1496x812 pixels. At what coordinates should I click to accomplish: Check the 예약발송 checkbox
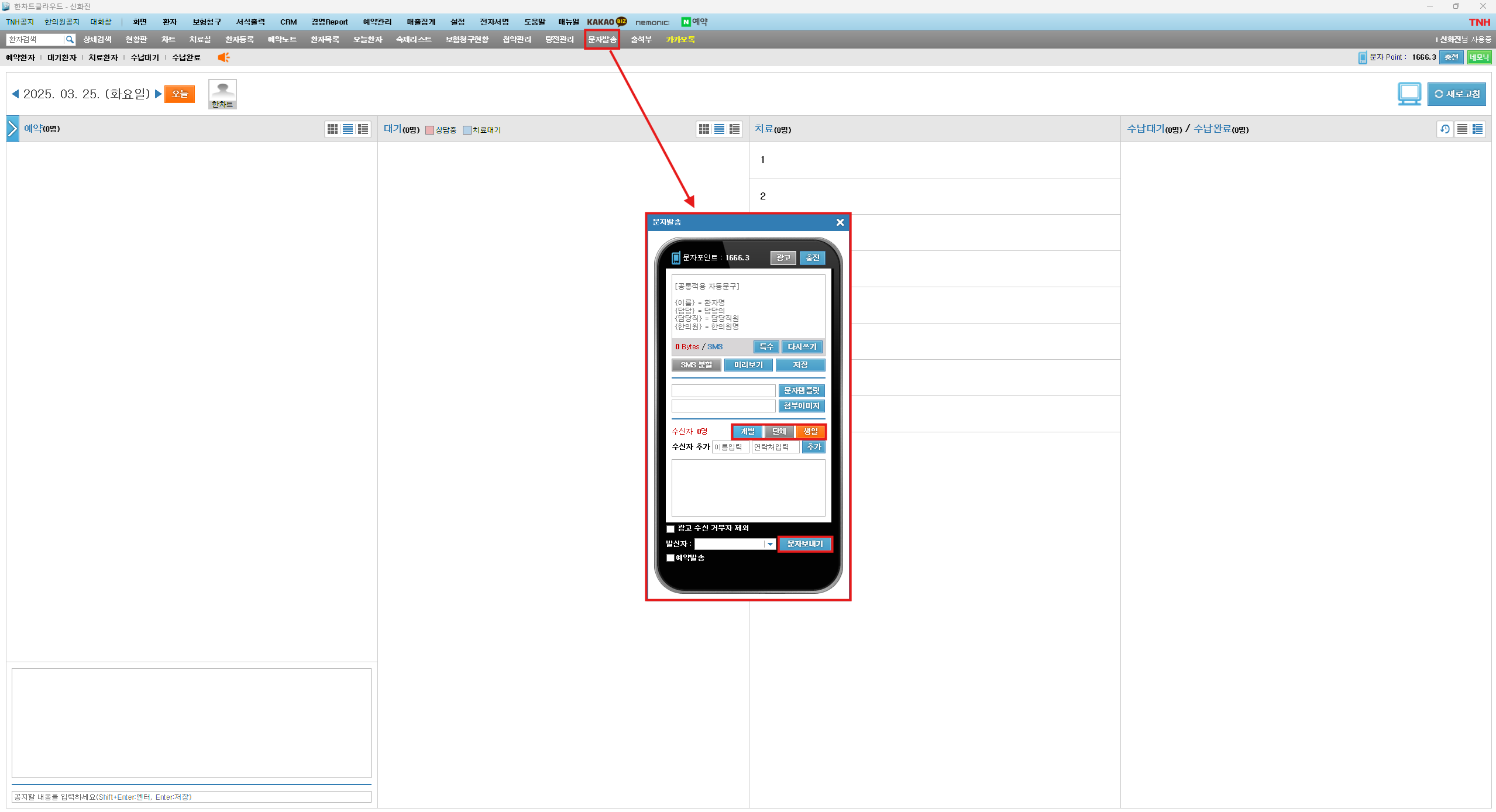[670, 558]
